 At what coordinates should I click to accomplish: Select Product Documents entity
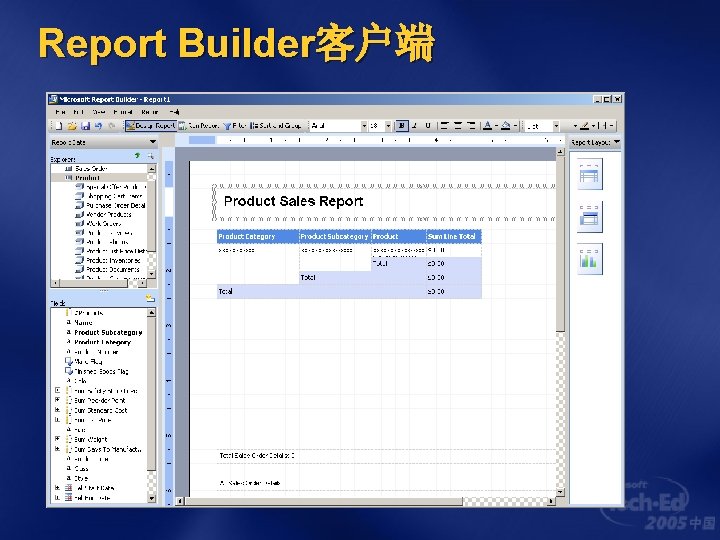108,270
